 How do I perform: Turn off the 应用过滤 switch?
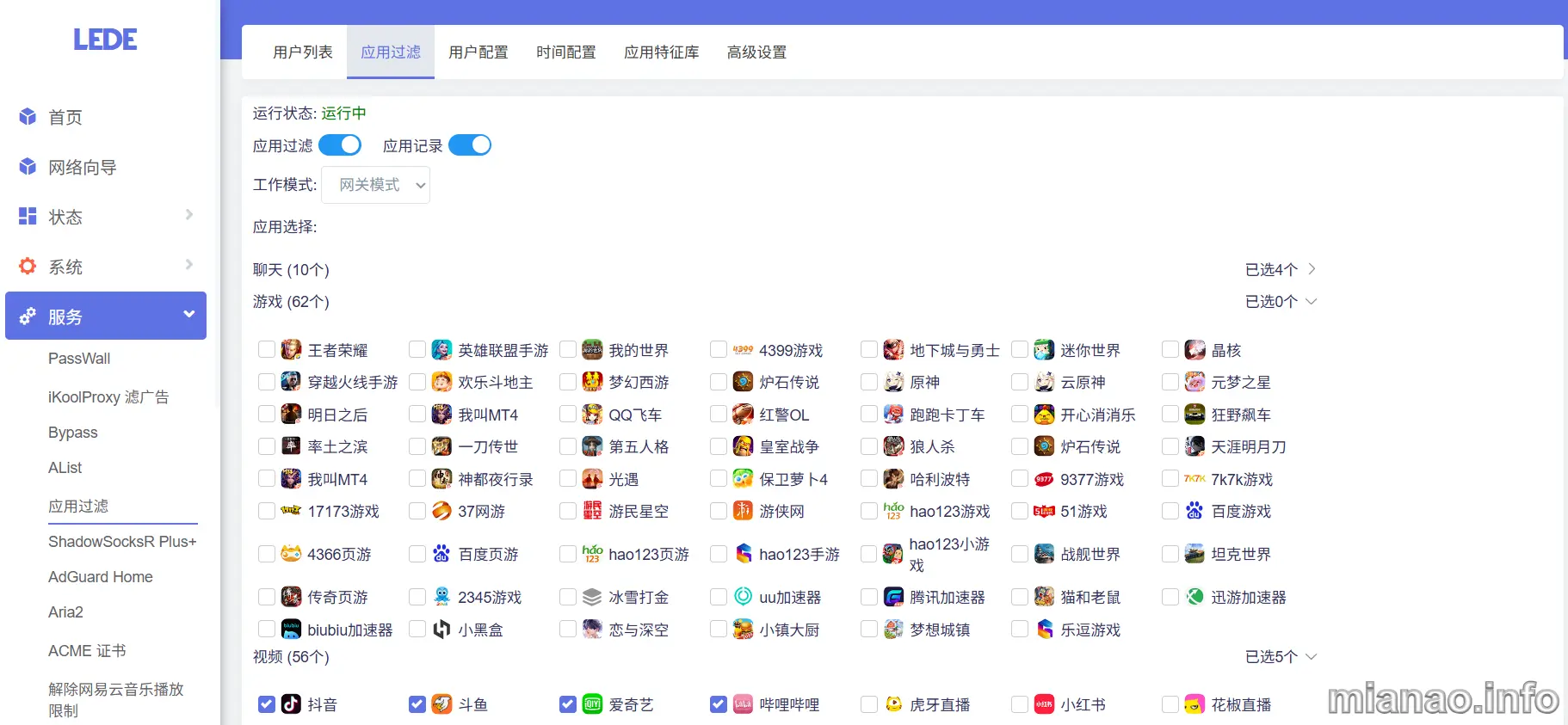click(x=340, y=145)
